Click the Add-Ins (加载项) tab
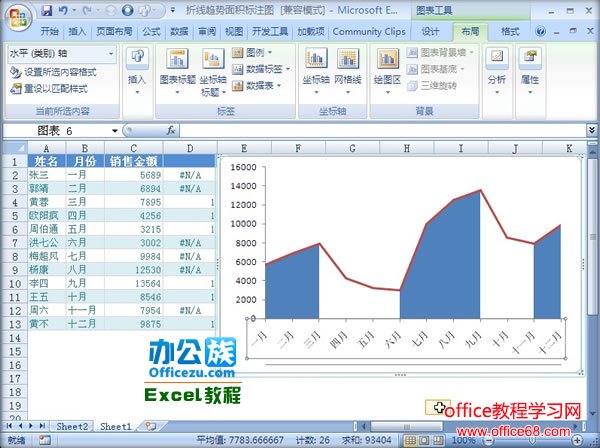Viewport: 600px width, 448px height. (311, 31)
